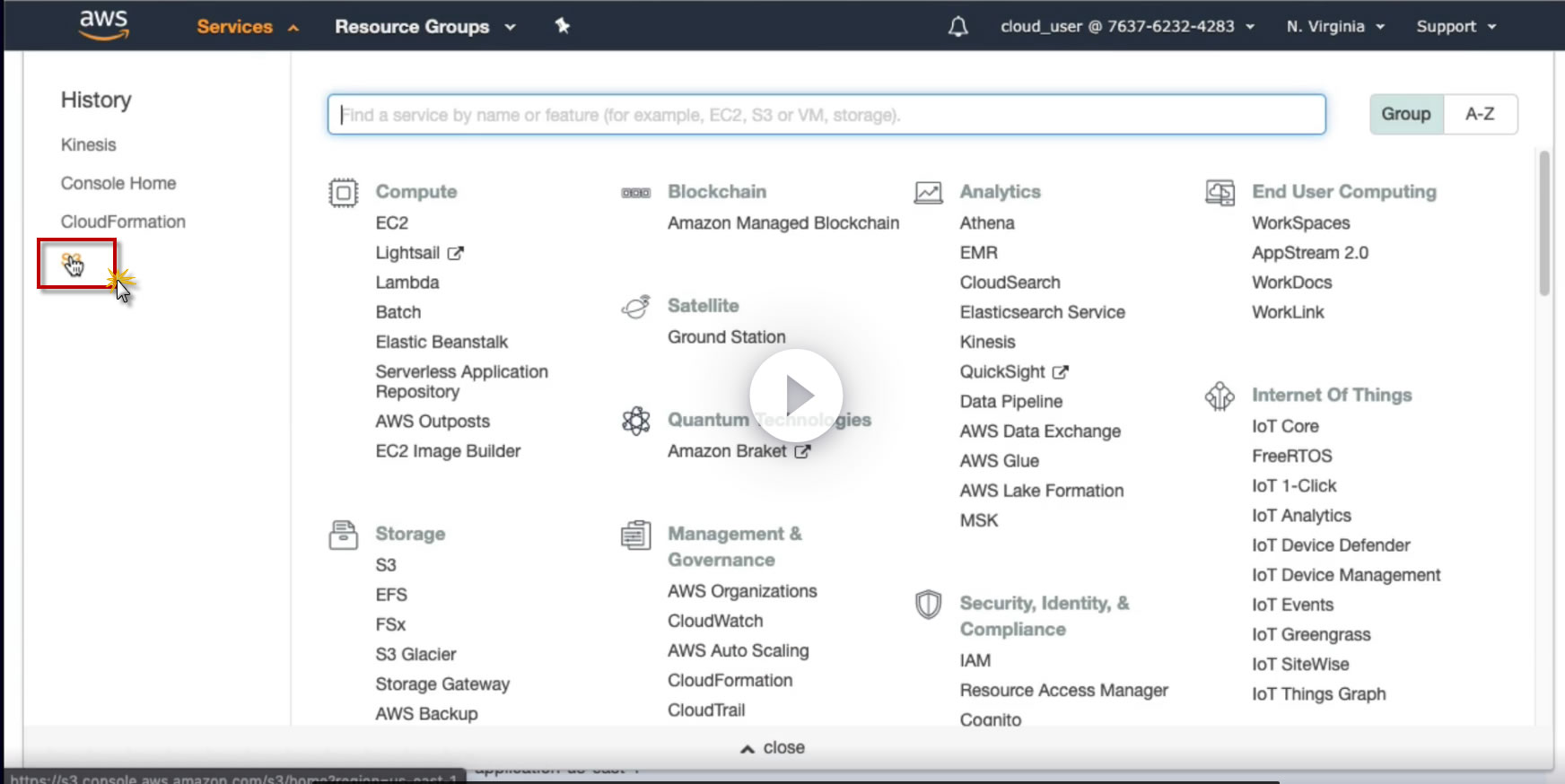The image size is (1565, 784).
Task: Open the EC2 service link
Action: [x=392, y=223]
